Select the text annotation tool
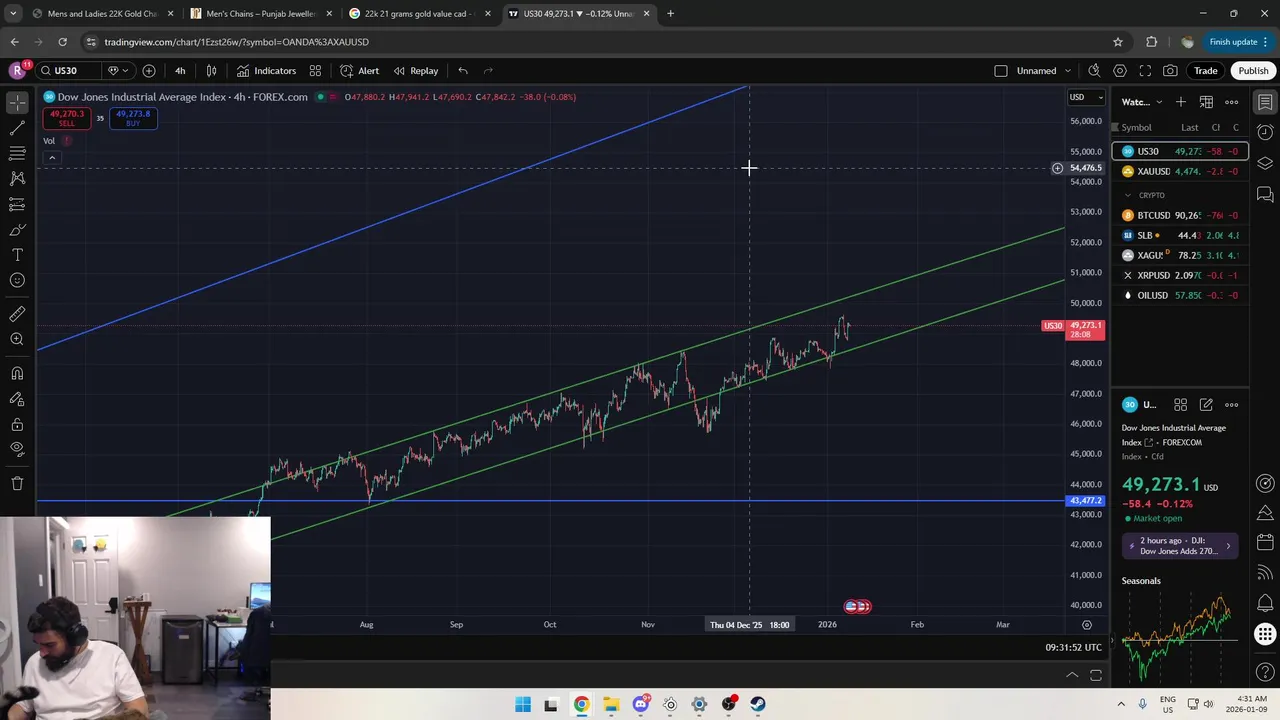The height and width of the screenshot is (720, 1280). pos(17,255)
